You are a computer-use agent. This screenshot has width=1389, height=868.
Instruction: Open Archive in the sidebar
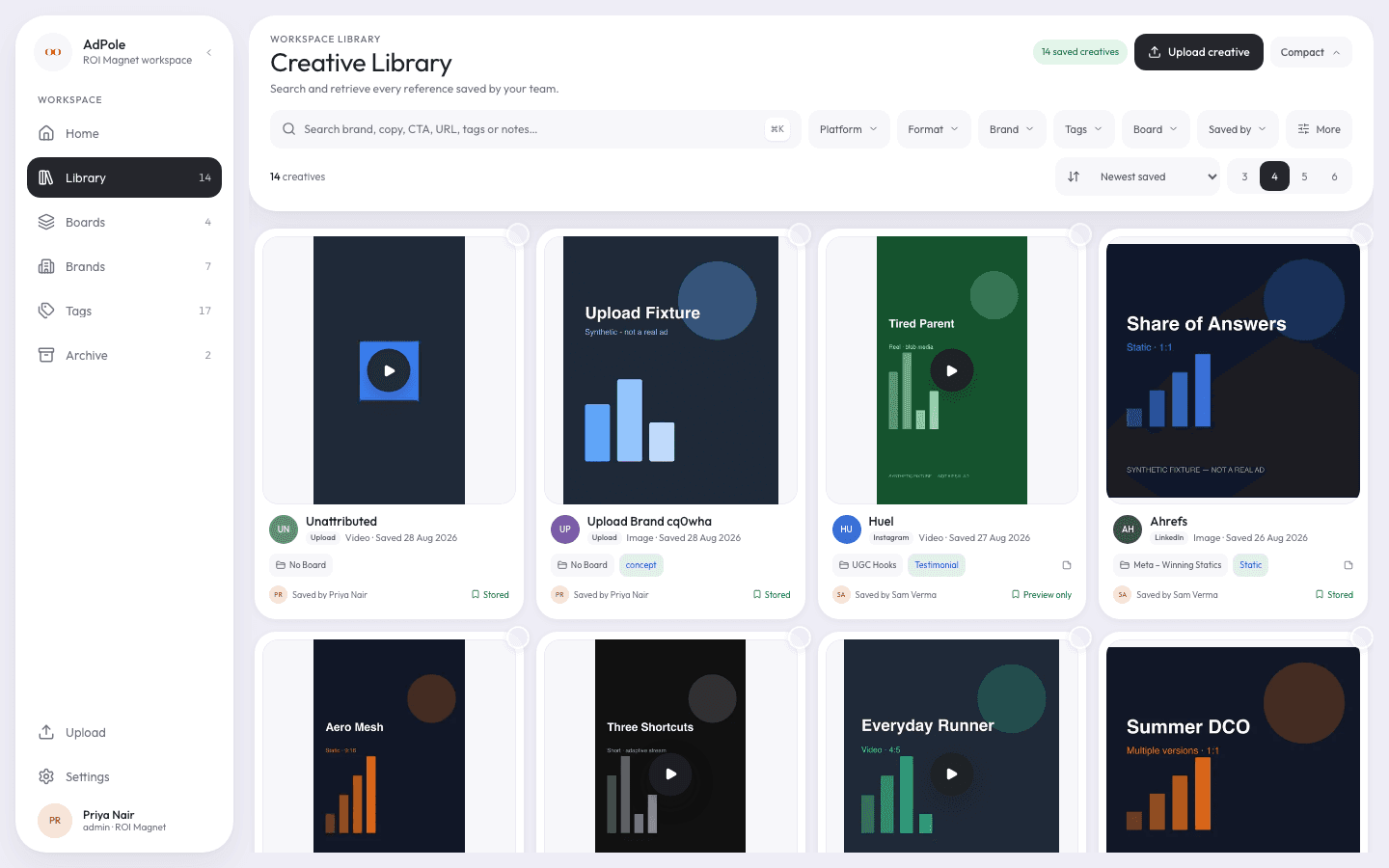click(124, 356)
